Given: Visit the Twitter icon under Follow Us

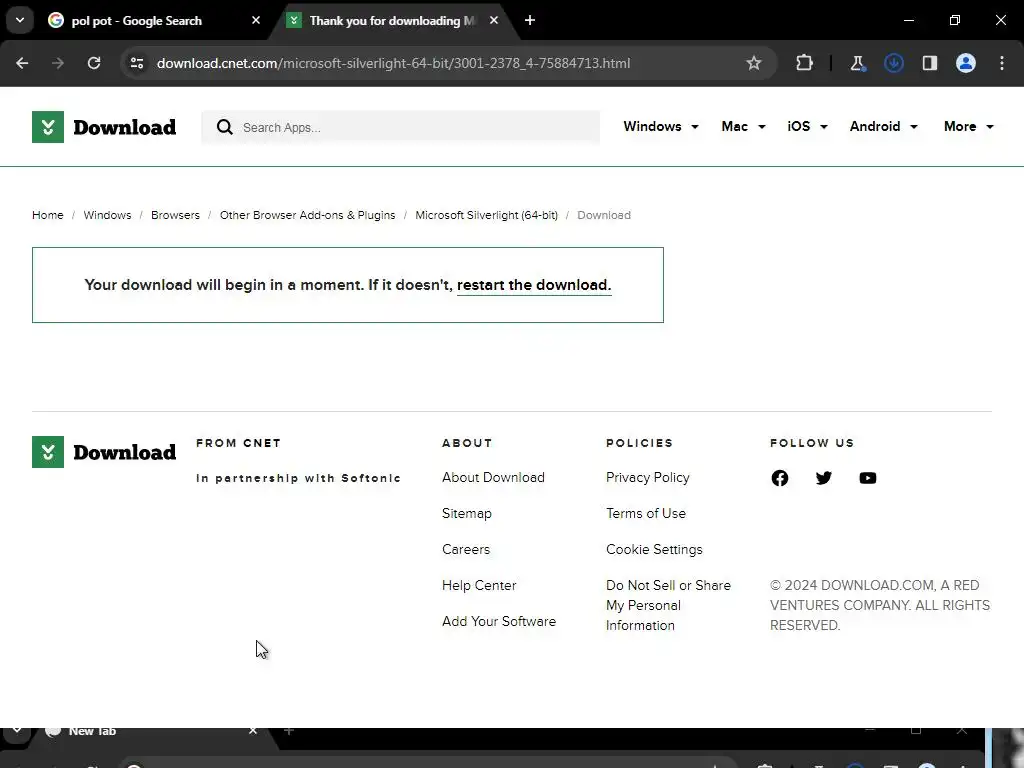Looking at the screenshot, I should coord(824,478).
